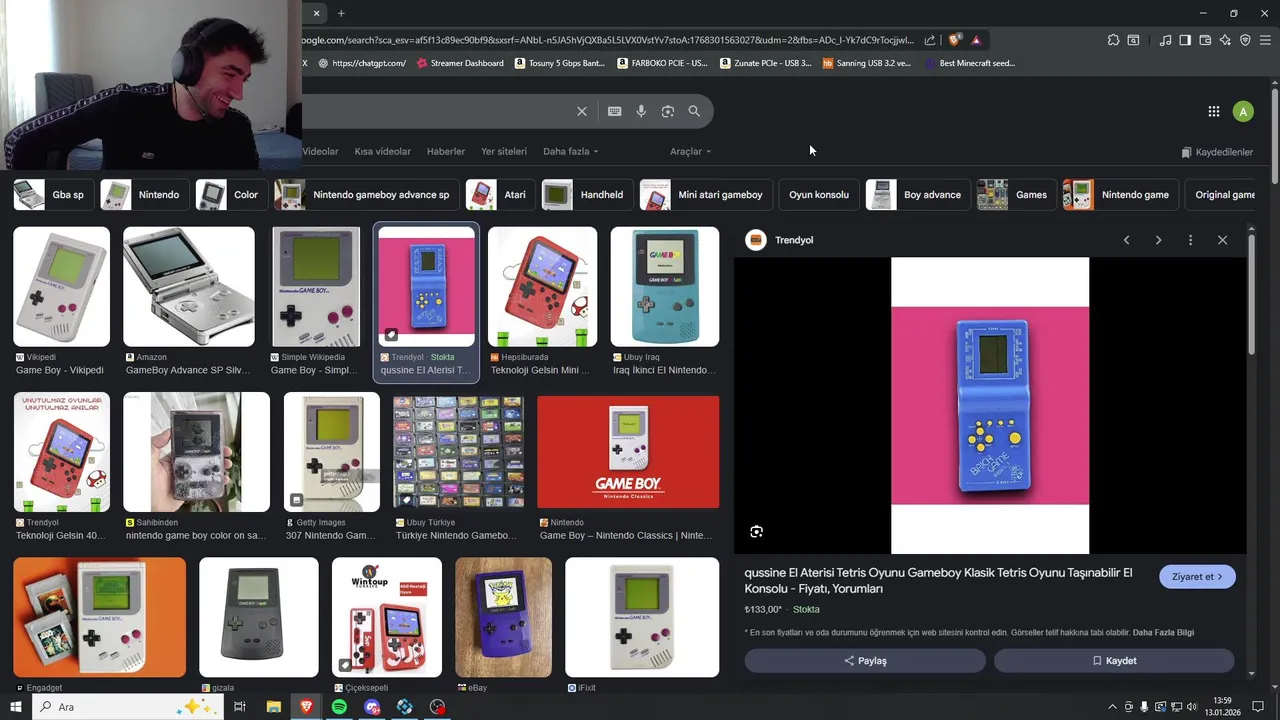1280x720 pixels.
Task: Open the 'Daha Fazla Bilgi' link
Action: pyautogui.click(x=1163, y=632)
